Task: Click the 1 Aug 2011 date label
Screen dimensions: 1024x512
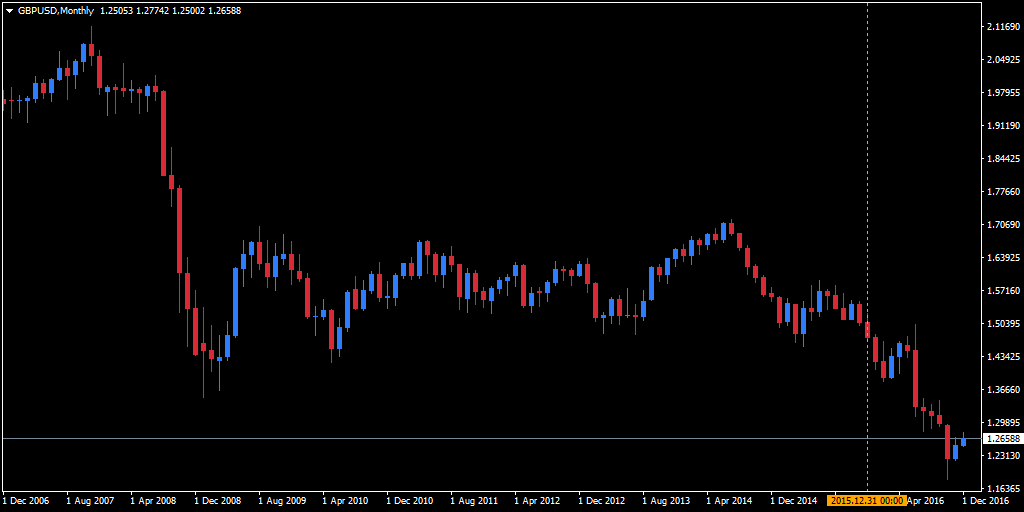Action: tap(474, 501)
